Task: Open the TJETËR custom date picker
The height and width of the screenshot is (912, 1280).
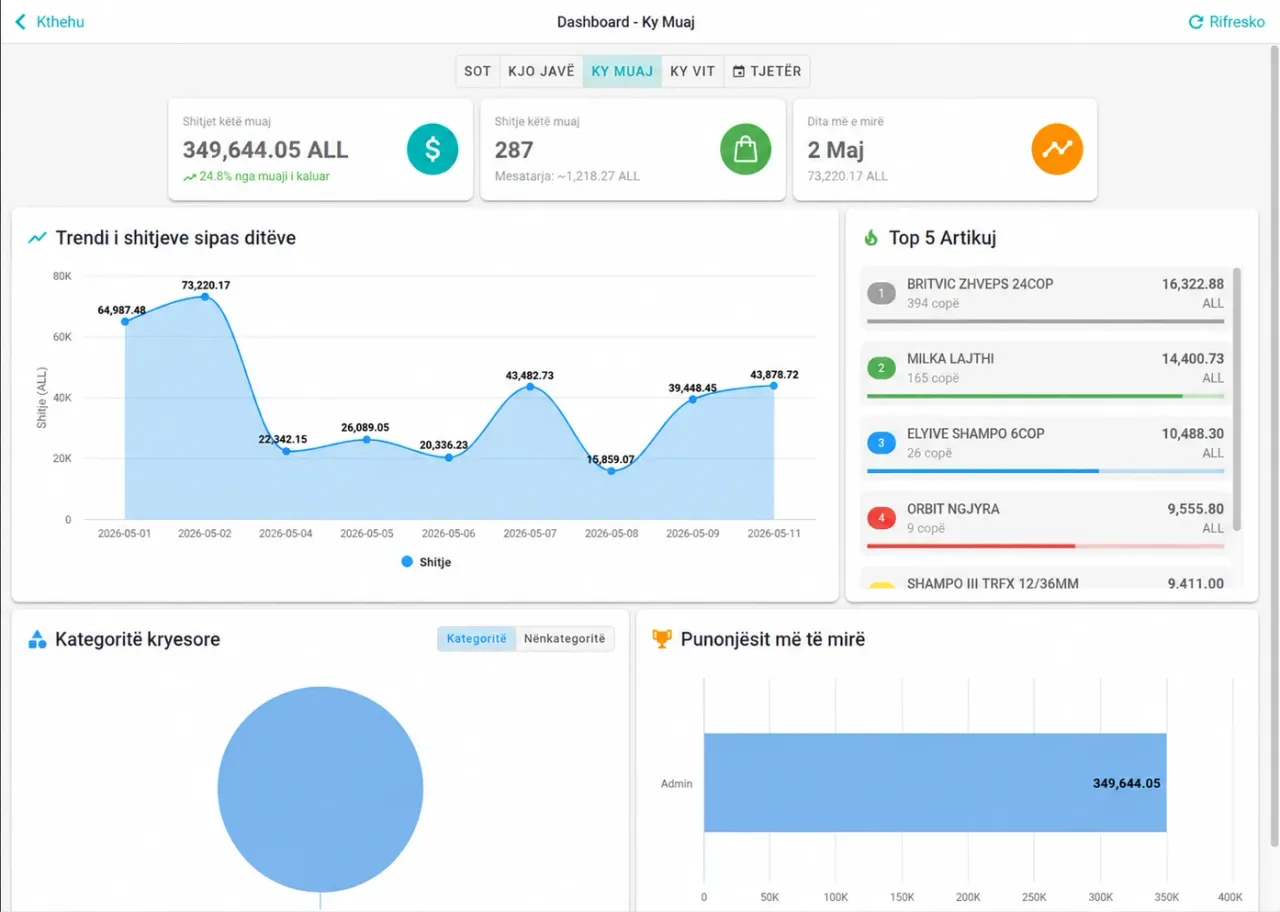Action: pyautogui.click(x=767, y=71)
